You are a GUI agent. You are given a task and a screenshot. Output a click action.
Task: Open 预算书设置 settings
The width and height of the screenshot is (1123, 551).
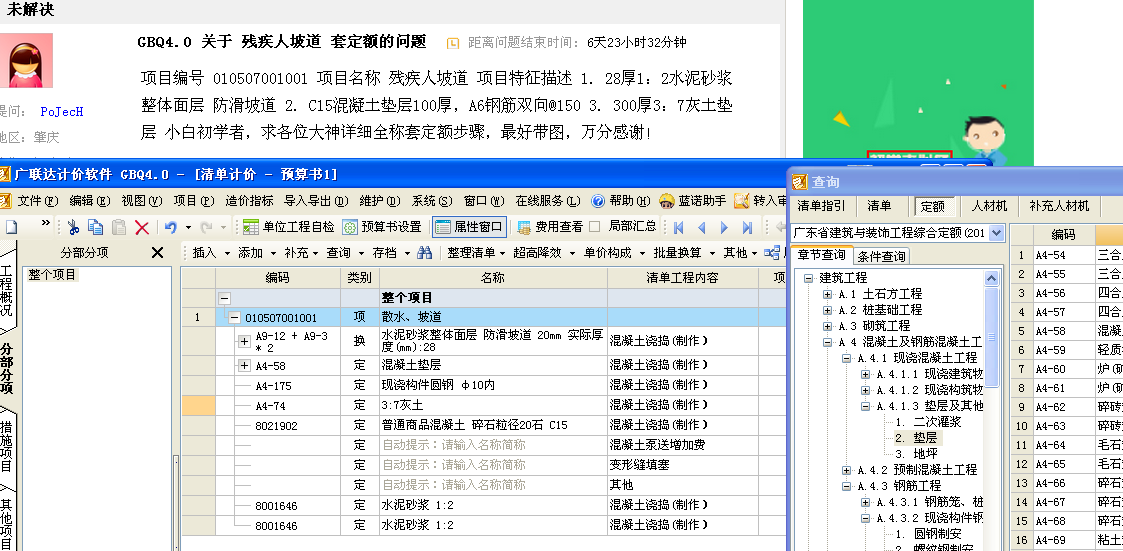(382, 227)
